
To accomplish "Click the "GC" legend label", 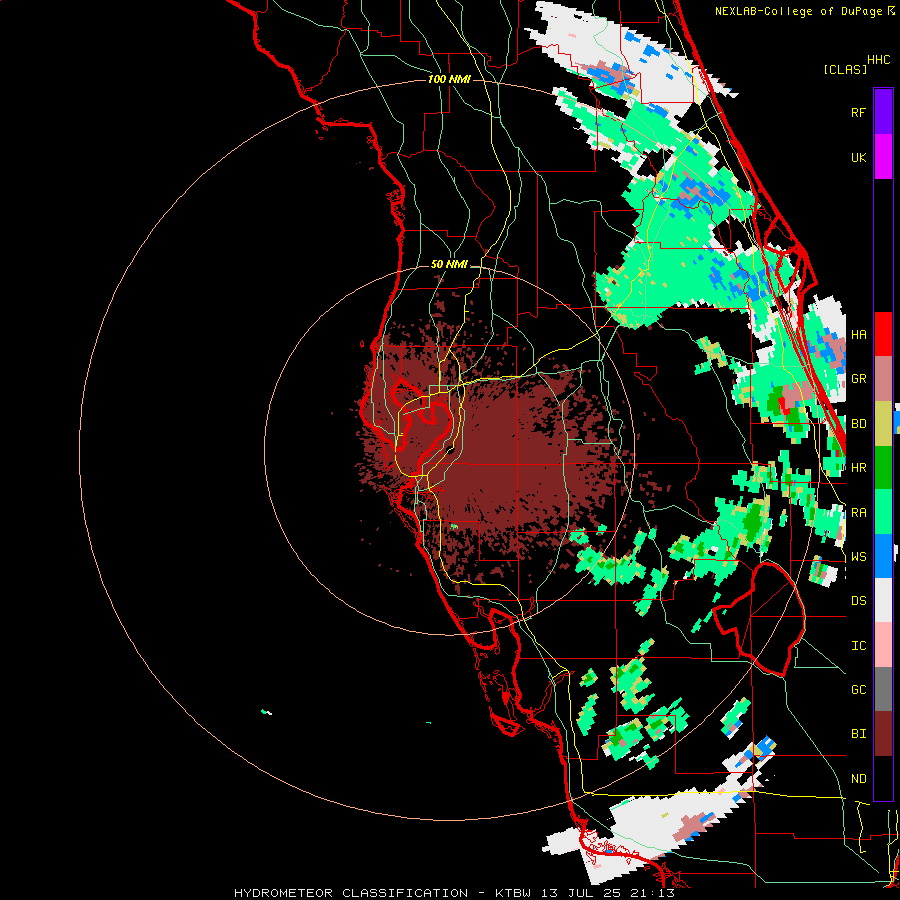I will [858, 690].
